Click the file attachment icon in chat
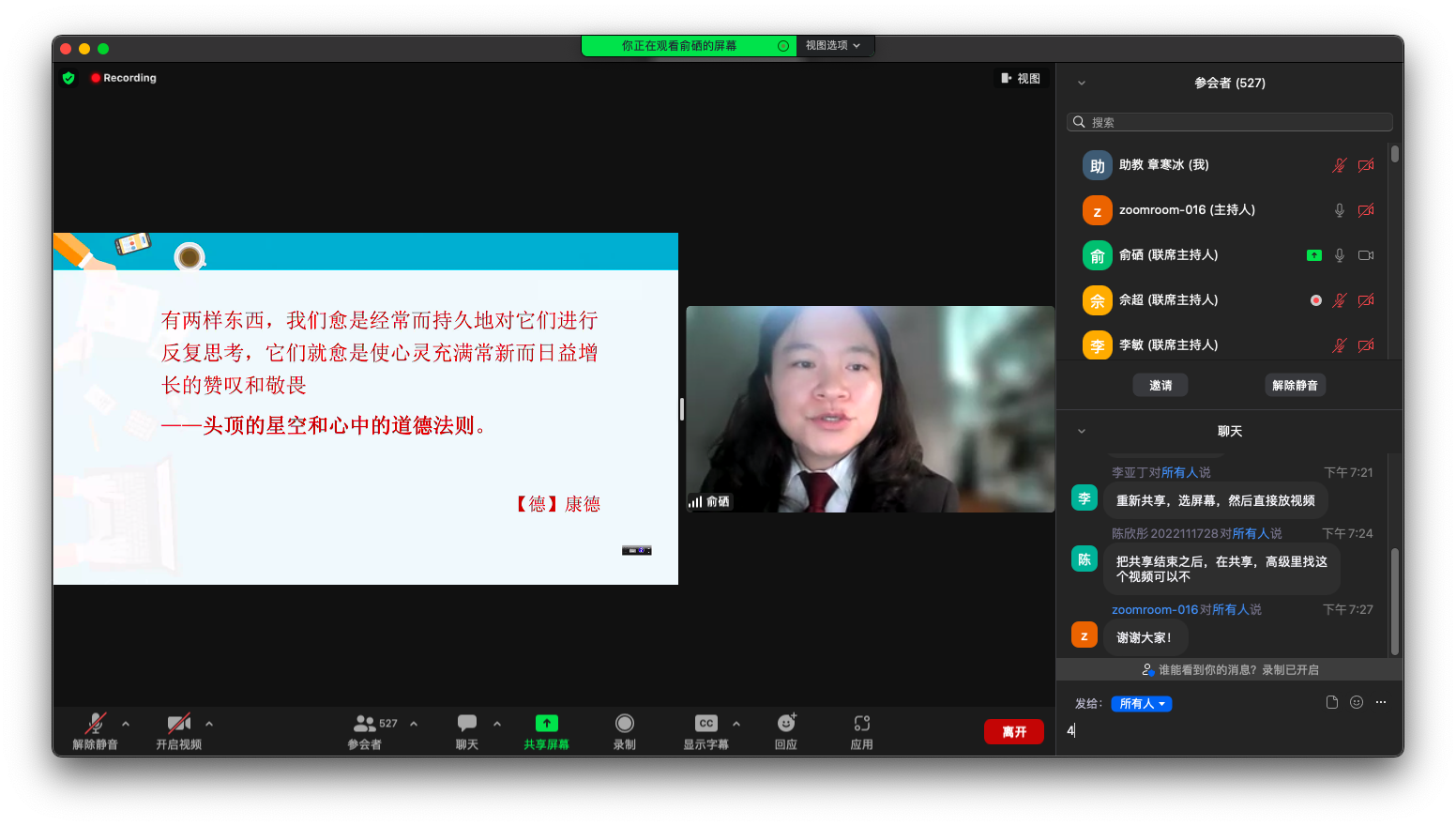This screenshot has height=826, width=1456. pos(1331,702)
